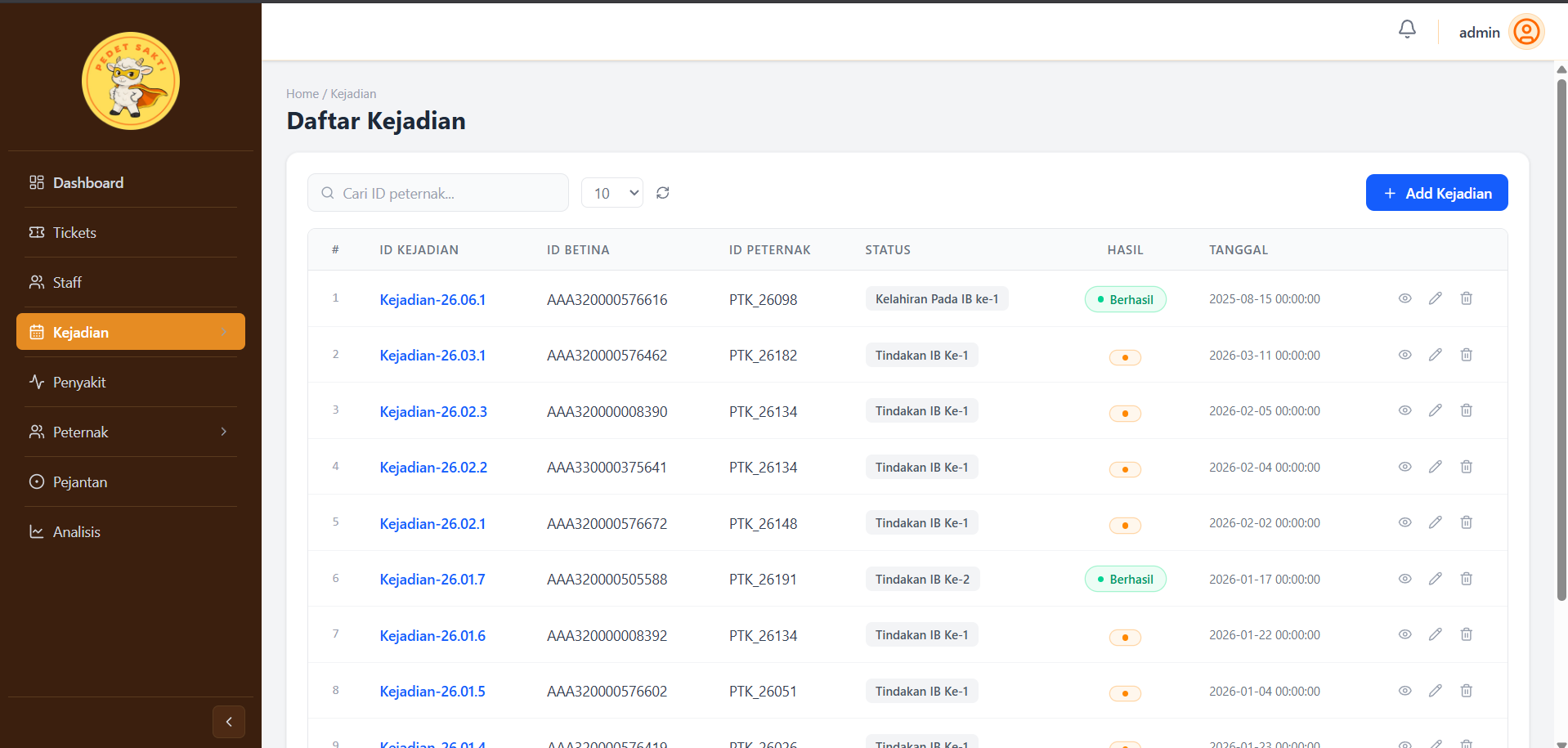The height and width of the screenshot is (748, 1568).
Task: Expand the Kejadian submenu chevron
Action: [x=224, y=332]
